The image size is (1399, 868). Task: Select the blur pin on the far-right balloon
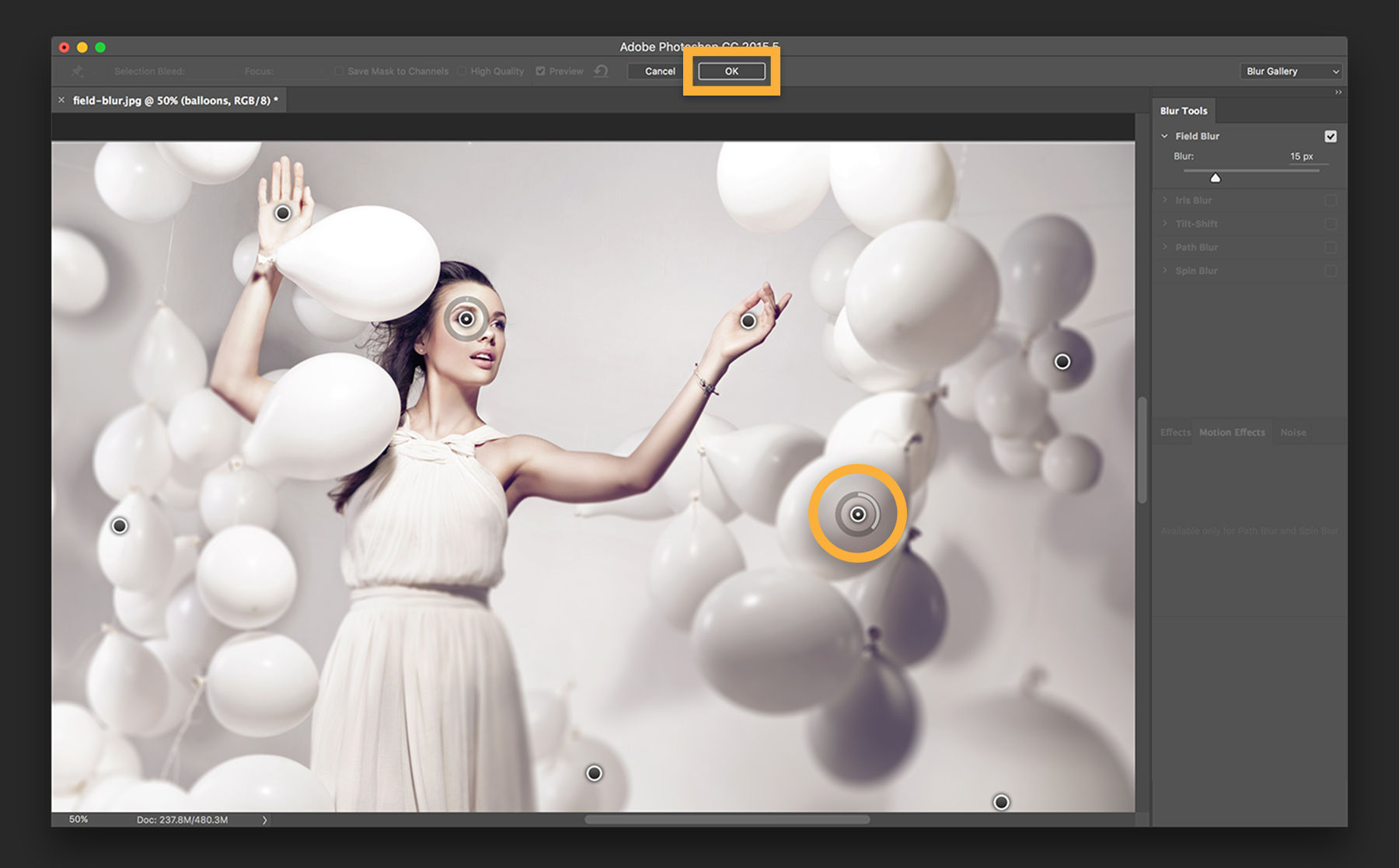[x=1062, y=361]
